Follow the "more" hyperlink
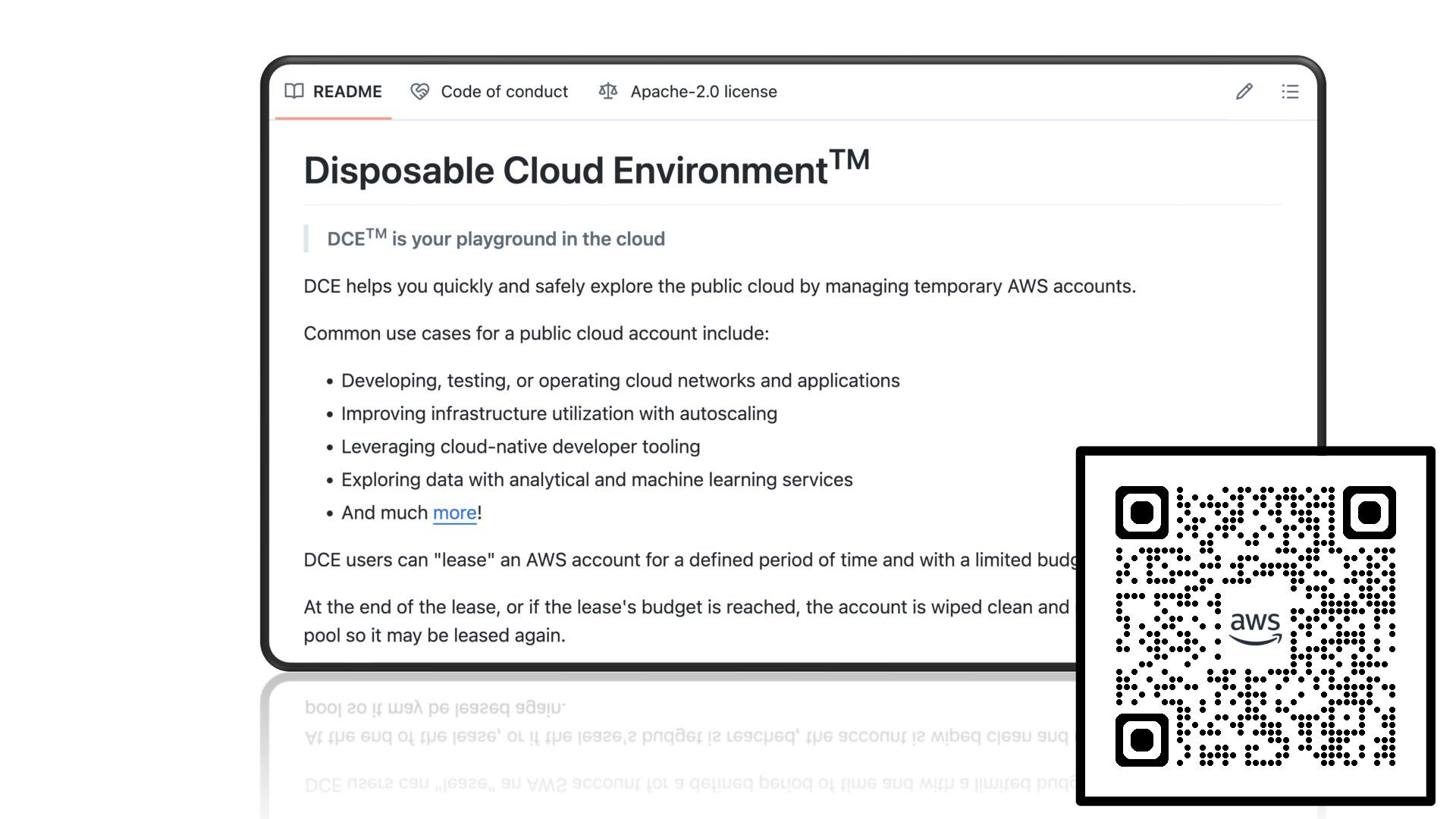Viewport: 1456px width, 819px height. 454,513
